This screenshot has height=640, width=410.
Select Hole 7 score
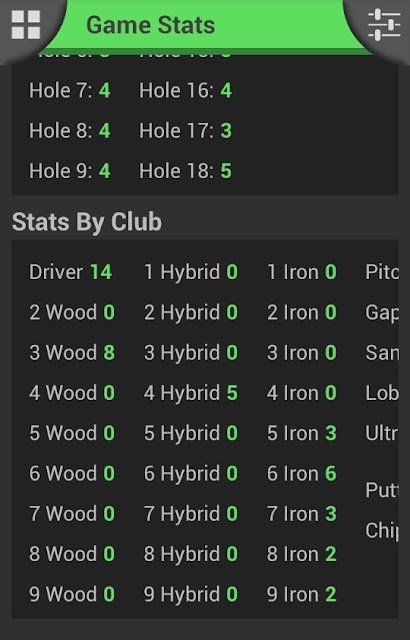point(69,90)
